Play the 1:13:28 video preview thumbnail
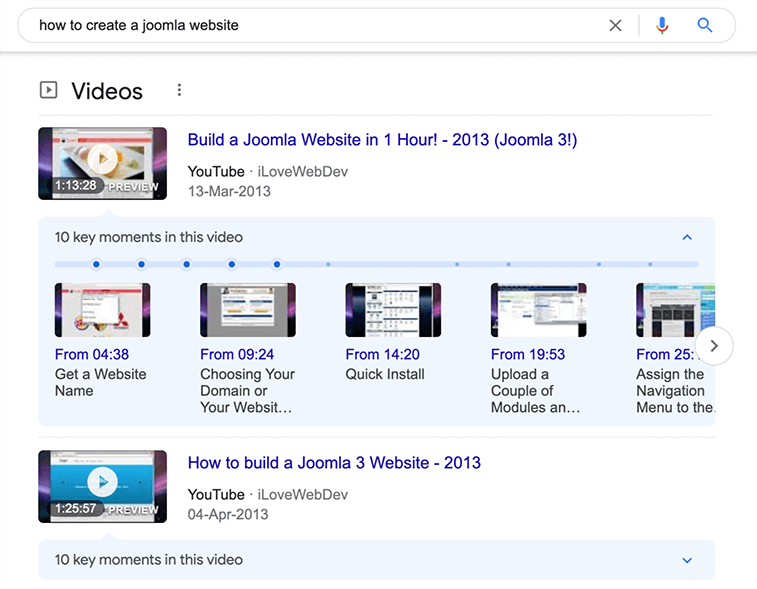757x589 pixels. (x=102, y=163)
